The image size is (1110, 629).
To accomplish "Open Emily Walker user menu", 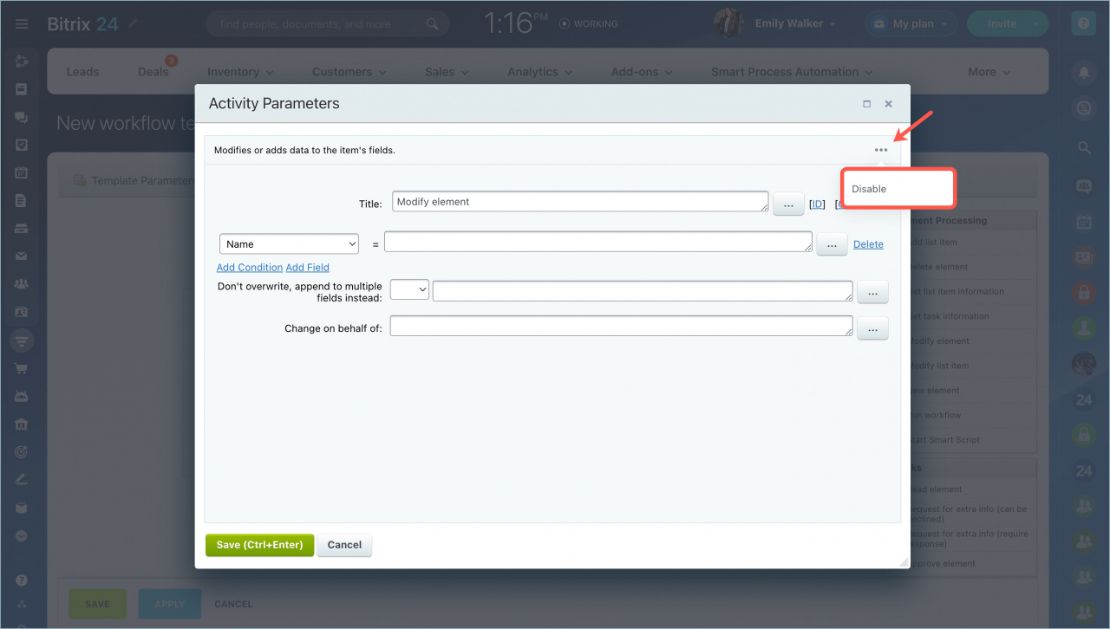I will click(795, 23).
